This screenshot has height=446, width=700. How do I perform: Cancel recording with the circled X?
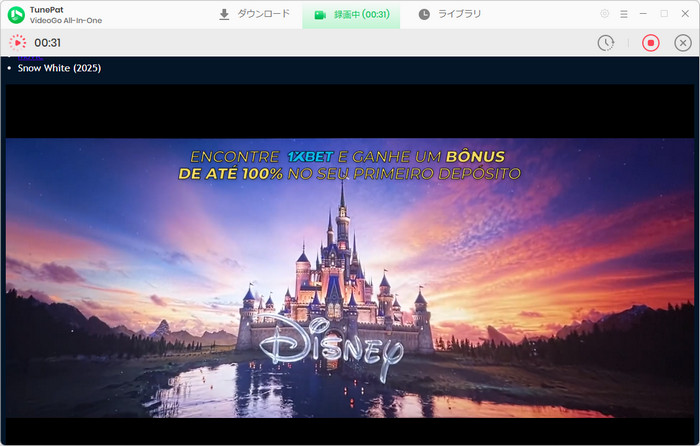point(683,43)
